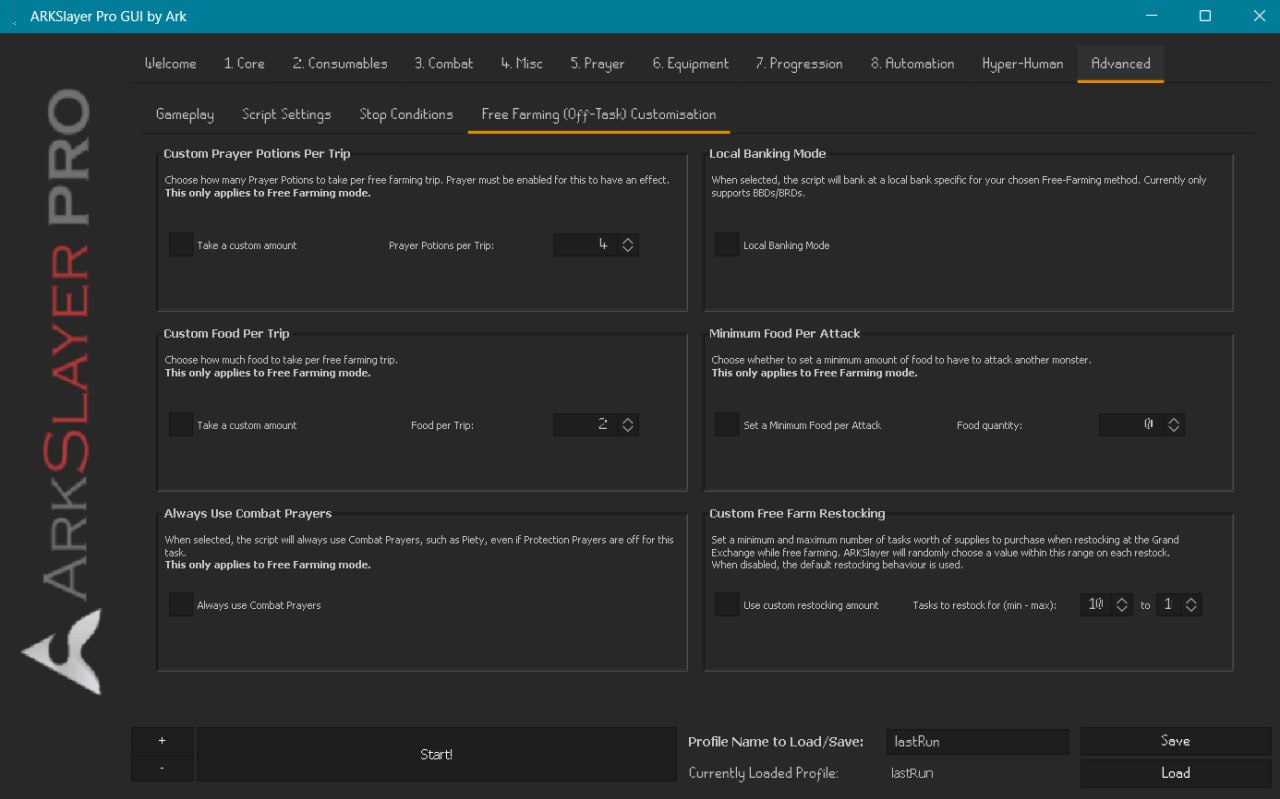1280x799 pixels.
Task: Open the 7. Progression tab
Action: (x=799, y=63)
